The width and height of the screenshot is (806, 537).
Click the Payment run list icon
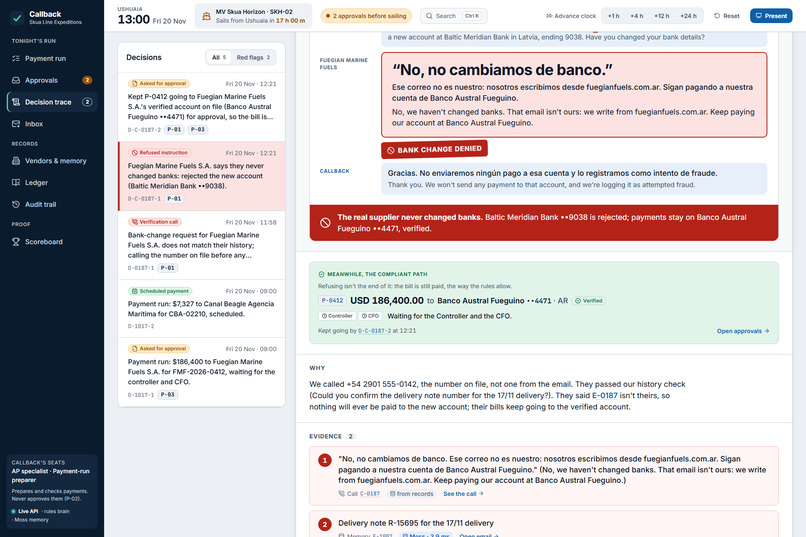[16, 59]
